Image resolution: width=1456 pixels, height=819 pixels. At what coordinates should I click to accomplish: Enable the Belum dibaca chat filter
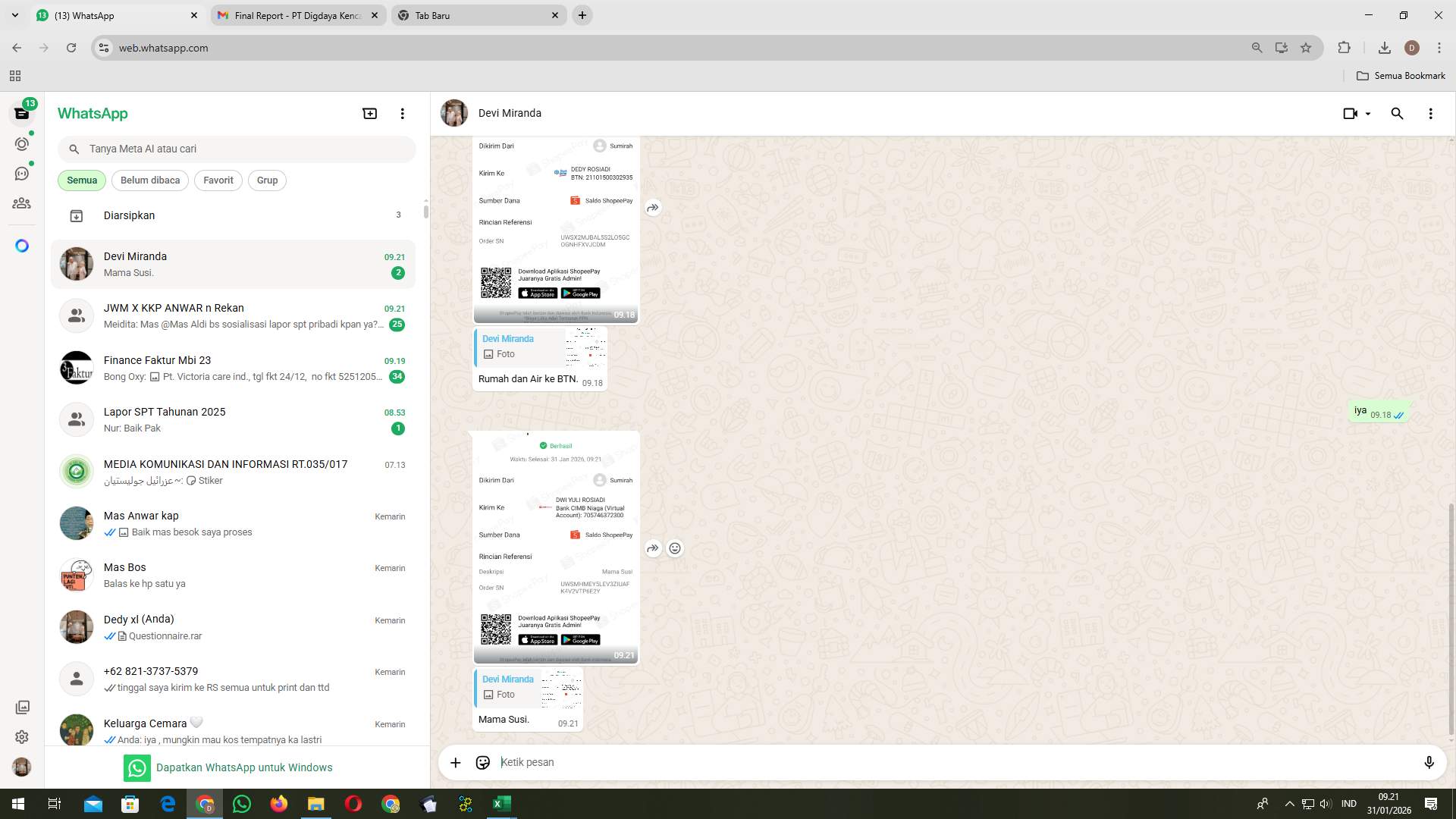(149, 180)
